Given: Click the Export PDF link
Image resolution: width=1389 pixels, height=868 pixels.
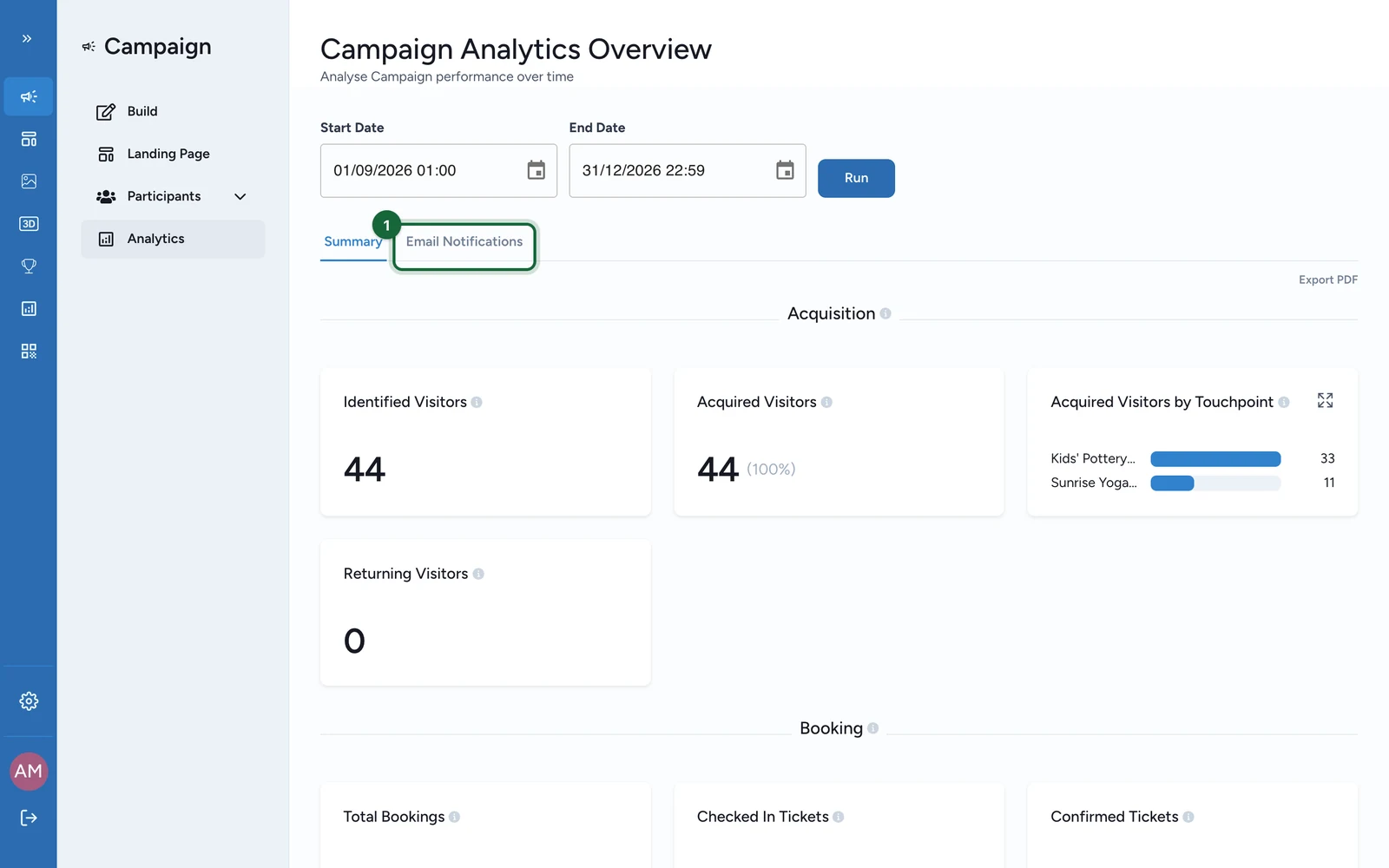Looking at the screenshot, I should pos(1328,279).
